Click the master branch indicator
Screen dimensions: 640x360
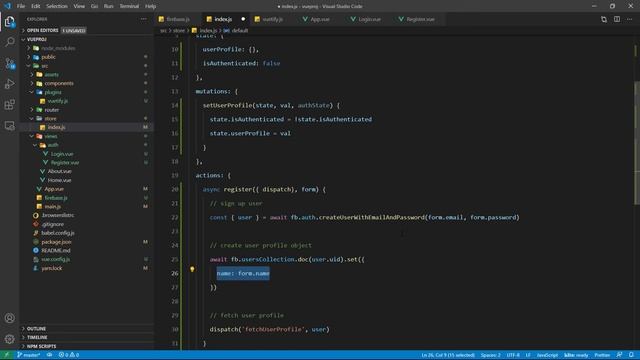tap(29, 355)
